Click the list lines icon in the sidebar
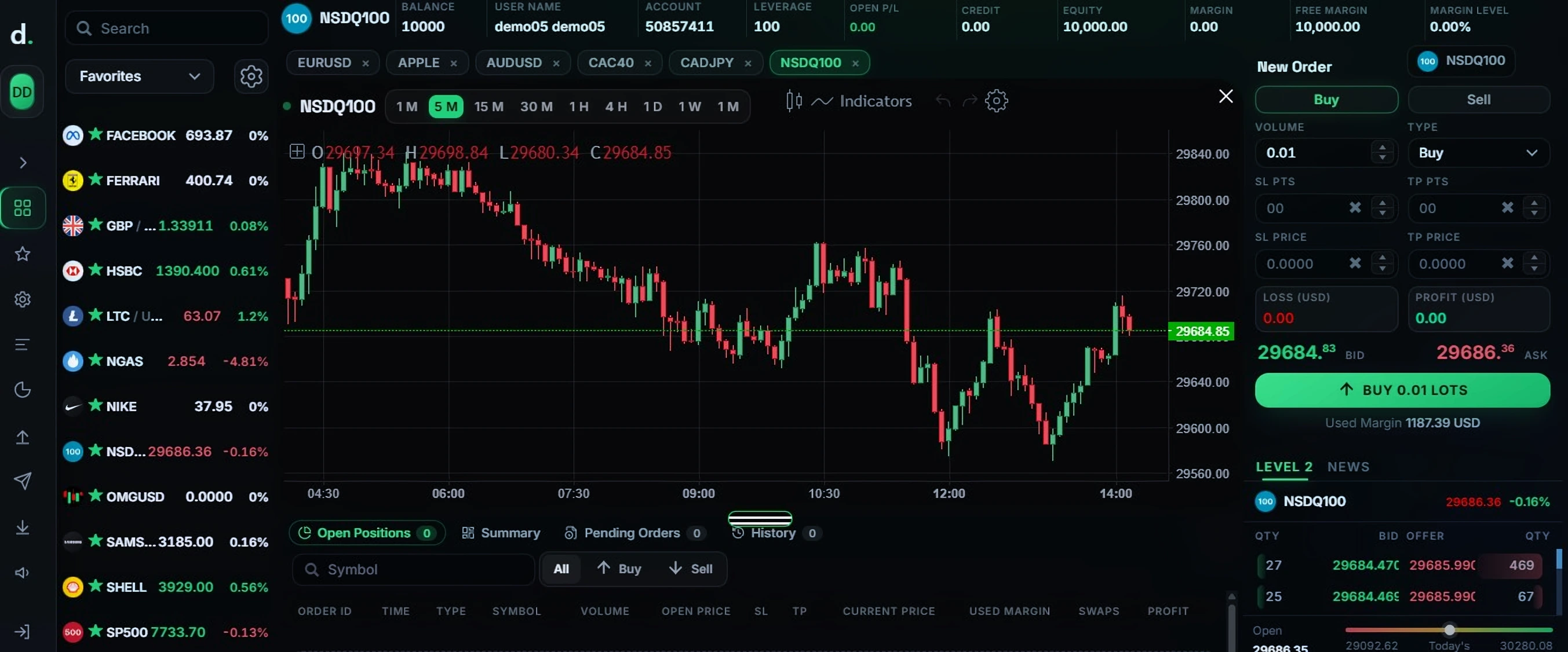The height and width of the screenshot is (652, 1568). click(x=23, y=345)
